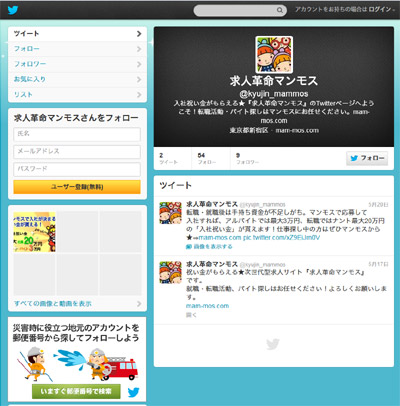Open mam-mos.com link in 5月17日 tweet
The width and height of the screenshot is (400, 406).
point(207,306)
